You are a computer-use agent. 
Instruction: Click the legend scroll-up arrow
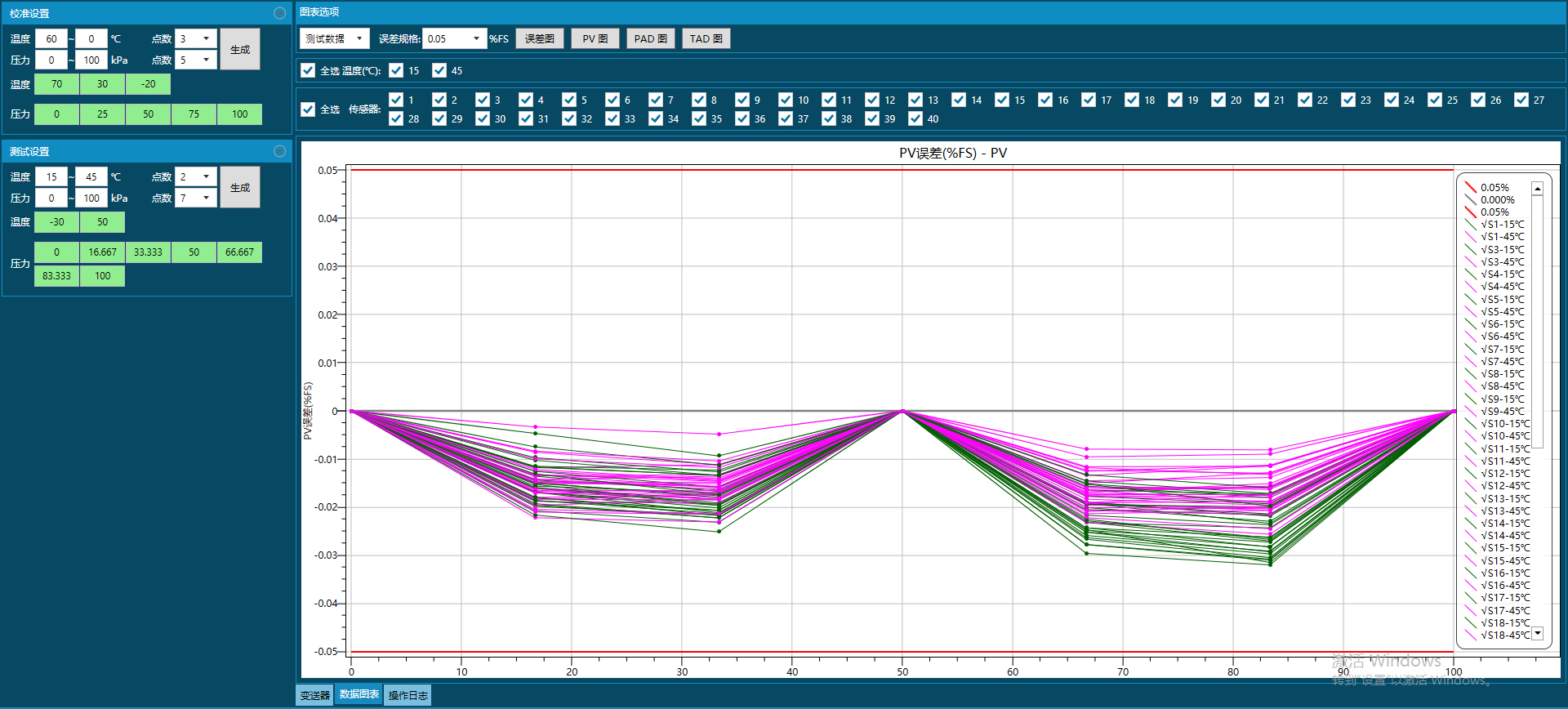(1537, 189)
